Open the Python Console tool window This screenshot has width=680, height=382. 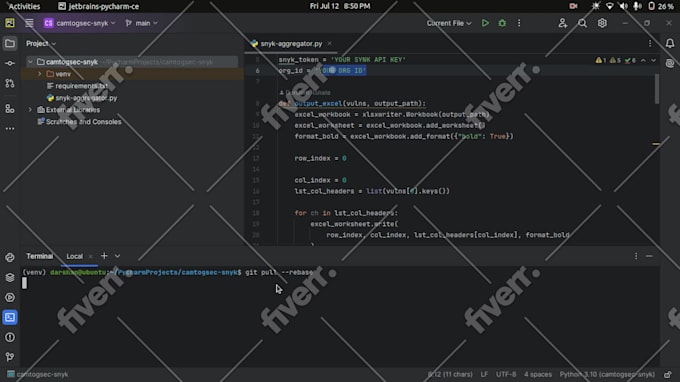[10, 257]
